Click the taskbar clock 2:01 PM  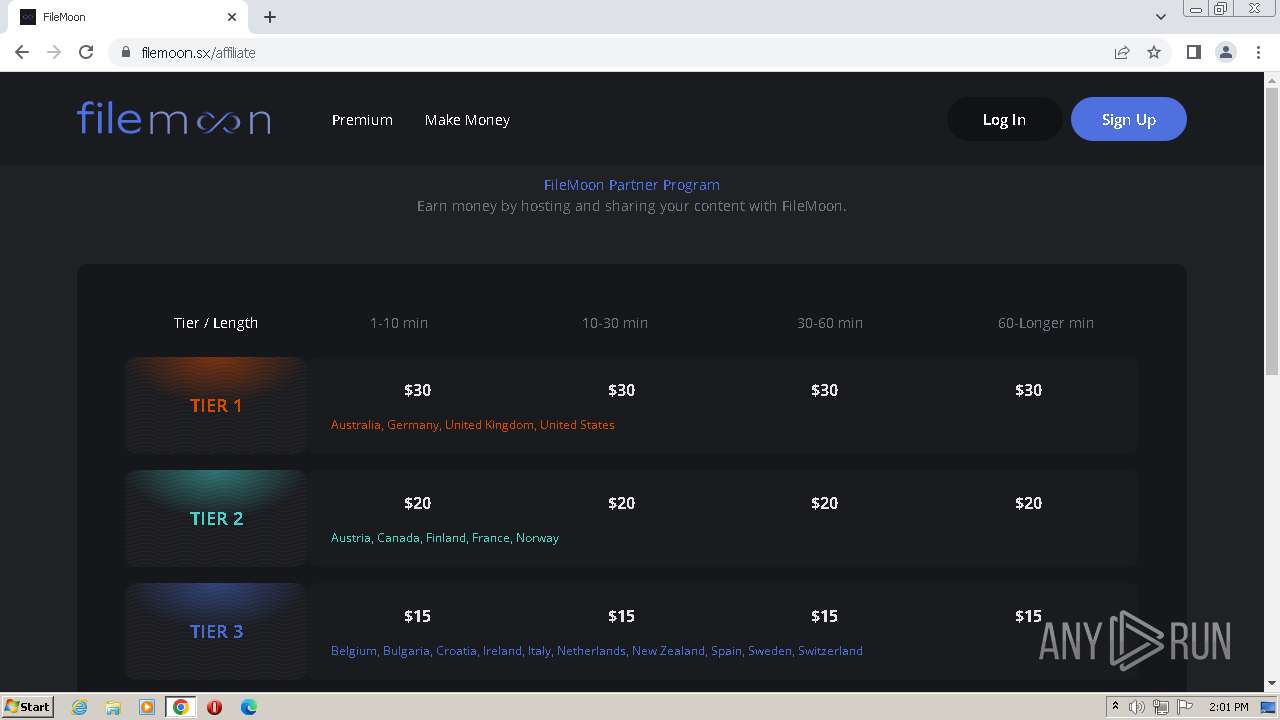pyautogui.click(x=1228, y=707)
